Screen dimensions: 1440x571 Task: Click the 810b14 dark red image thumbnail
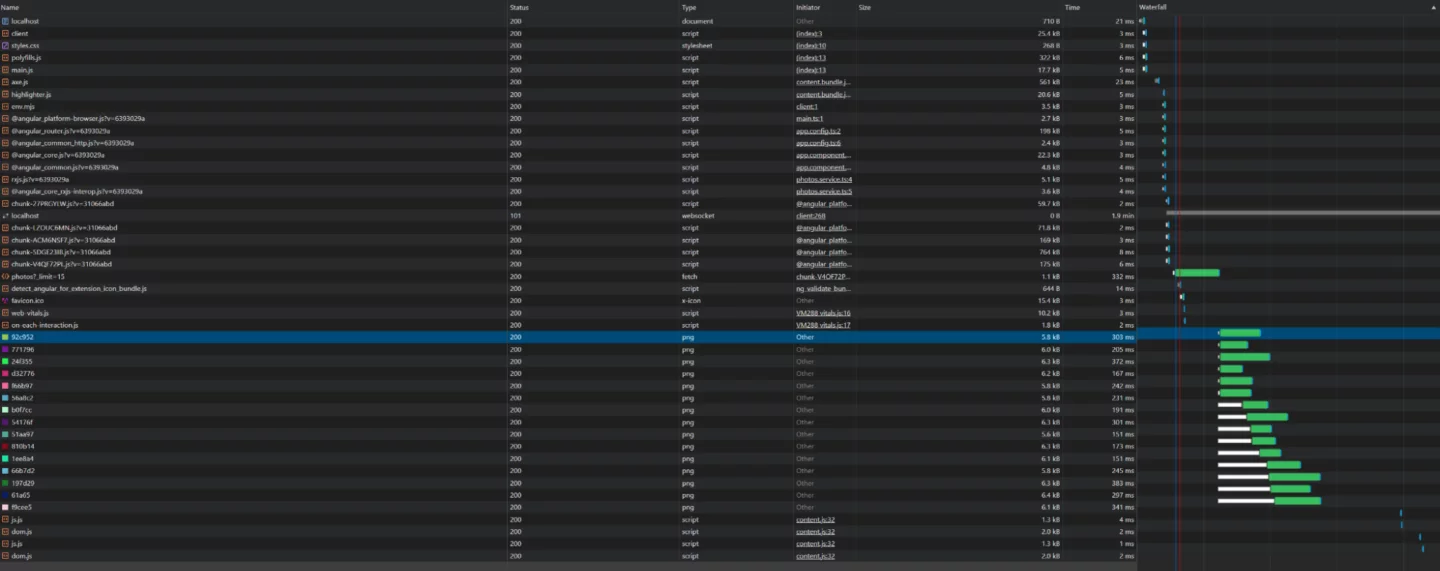5,446
